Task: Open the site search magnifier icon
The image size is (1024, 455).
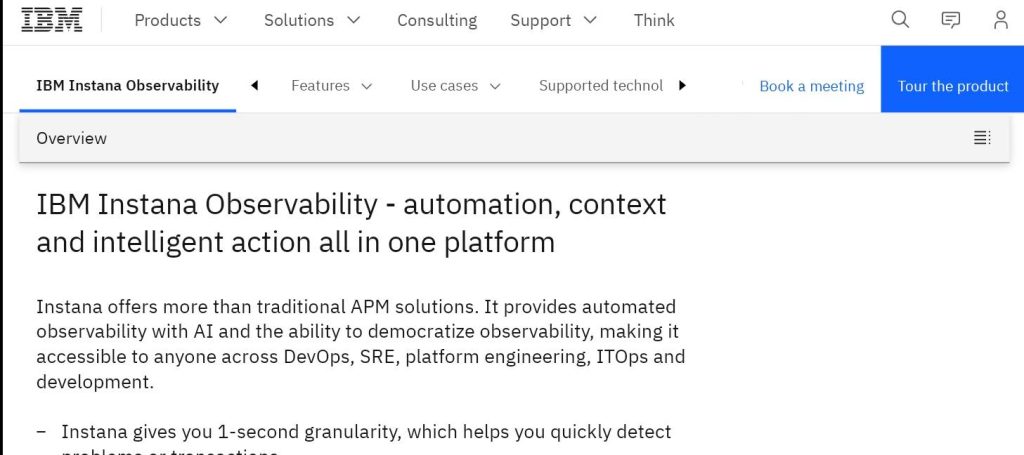Action: tap(900, 20)
